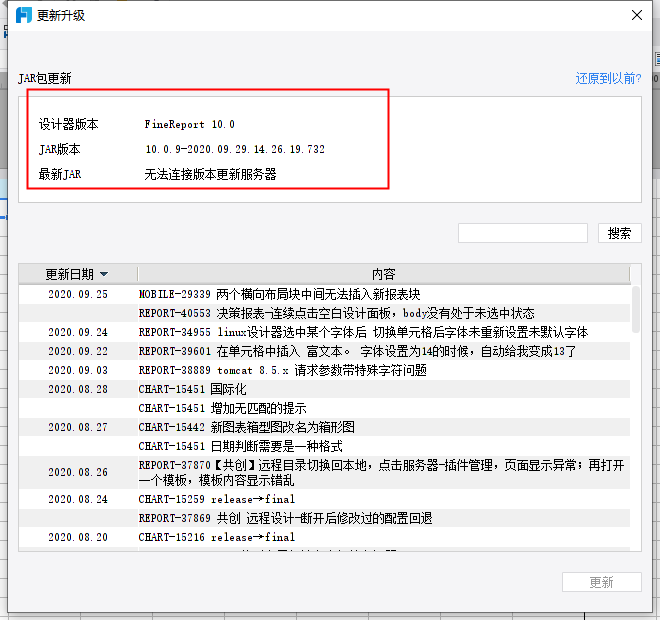The width and height of the screenshot is (660, 620).
Task: Click the 最新JAR label
Action: point(60,174)
